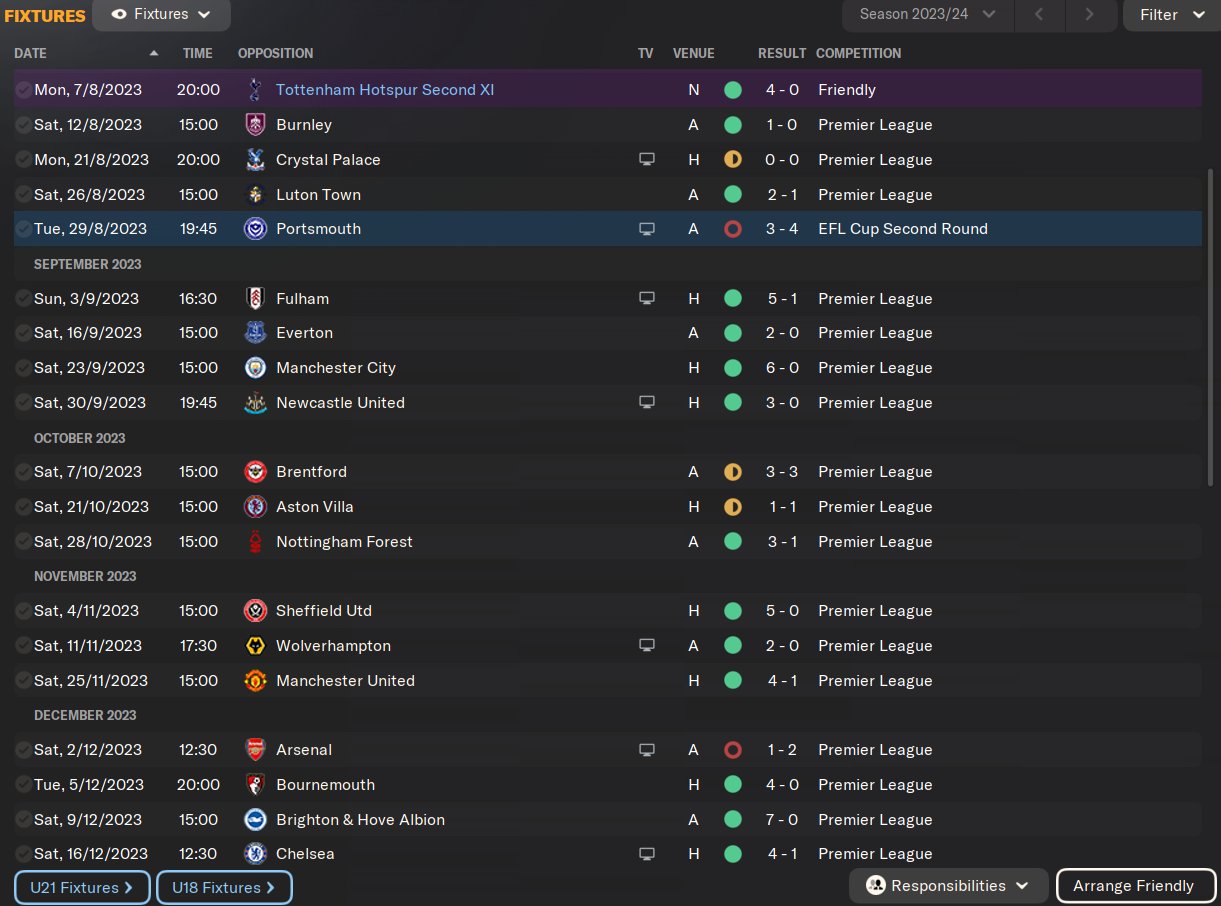The width and height of the screenshot is (1221, 906).
Task: Toggle the checkmark beside the Burnley fixture
Action: pos(23,125)
